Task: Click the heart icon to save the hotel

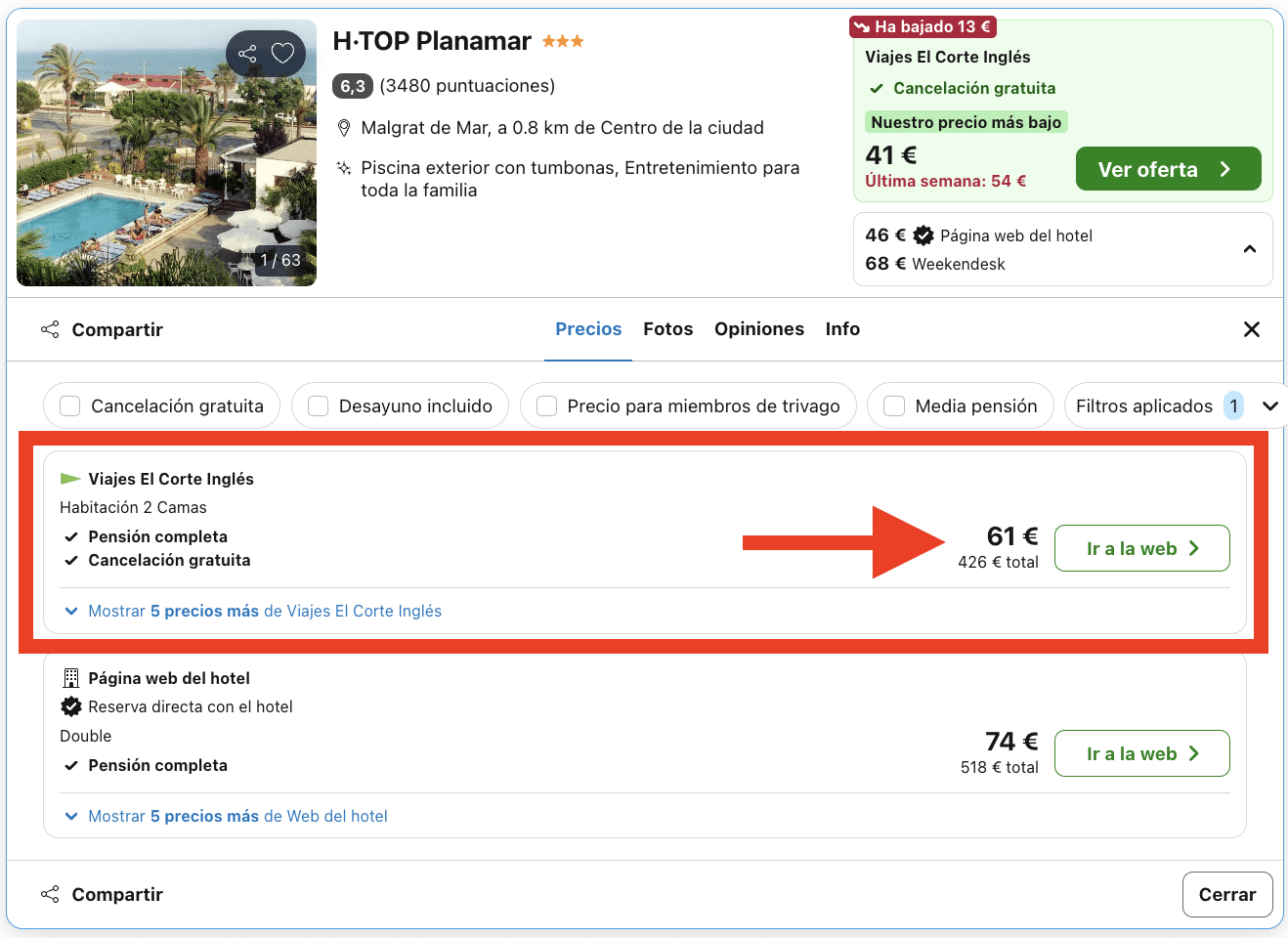Action: pos(282,53)
